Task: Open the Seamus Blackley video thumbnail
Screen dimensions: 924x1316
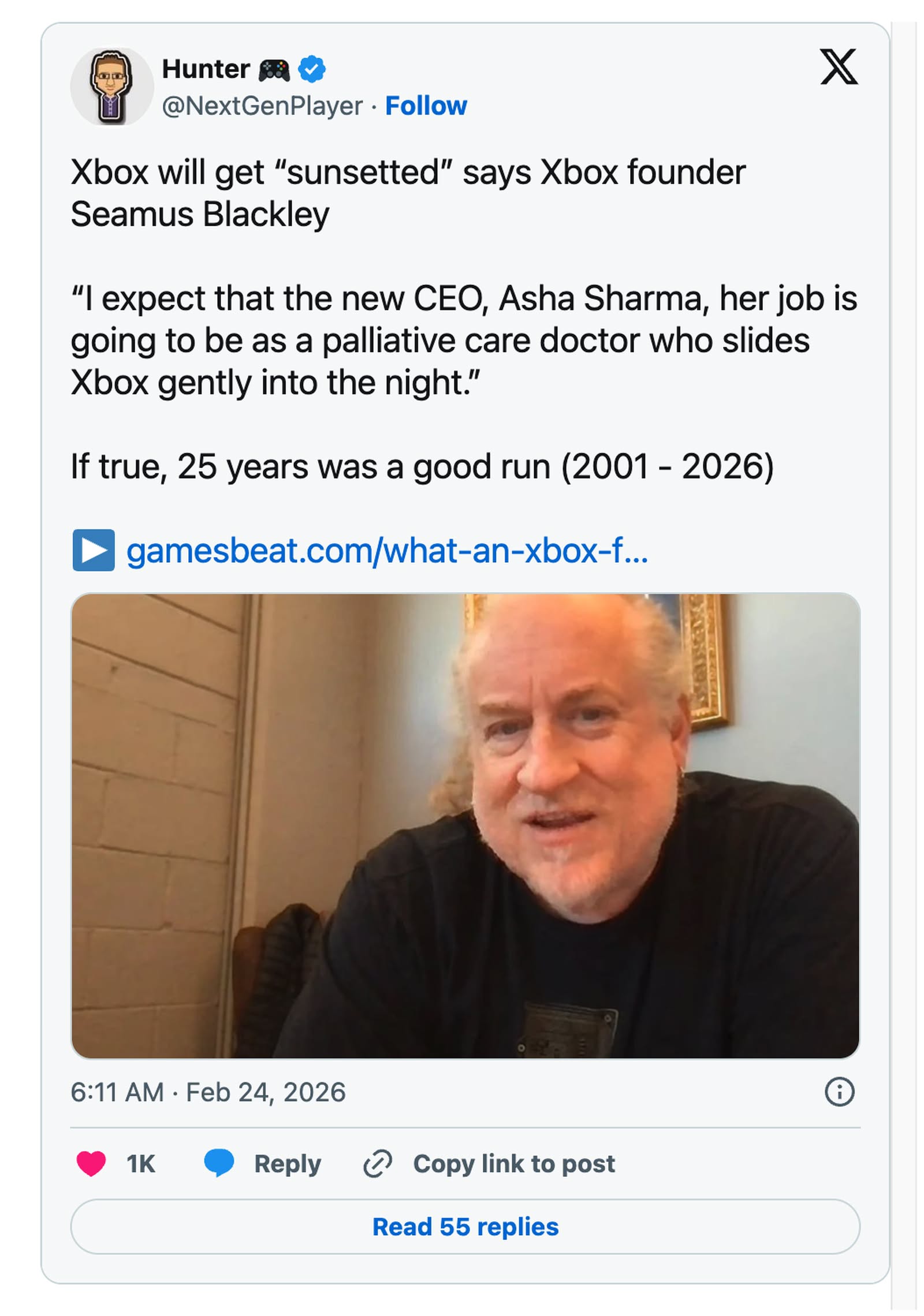Action: (465, 825)
